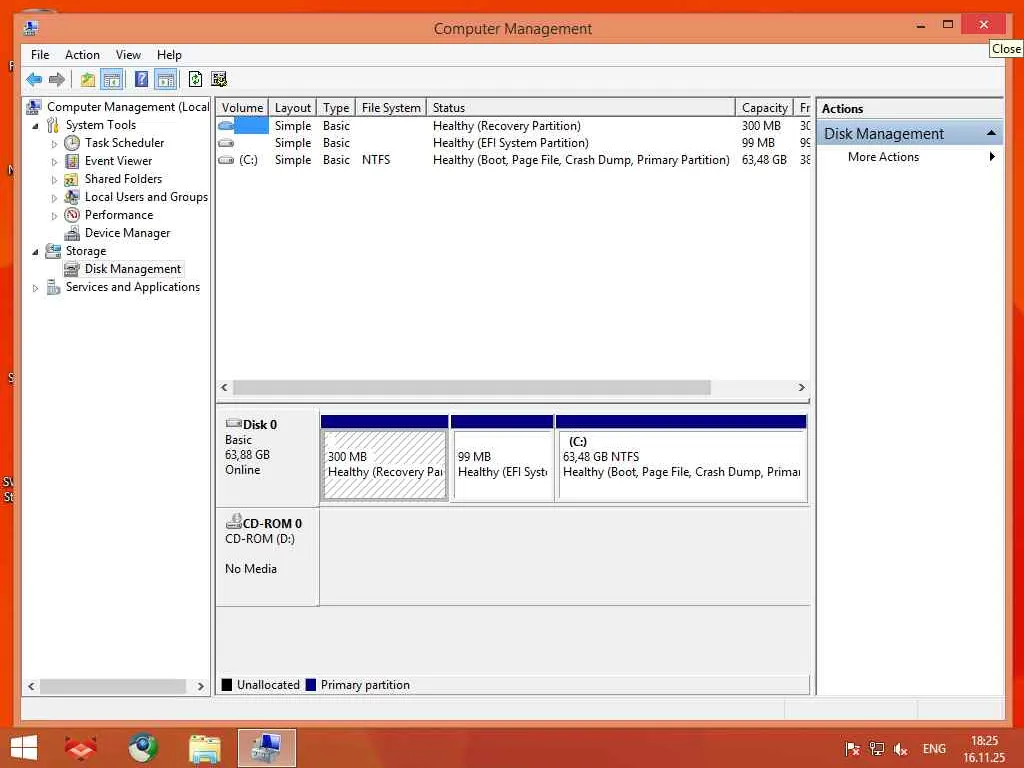Viewport: 1024px width, 768px height.
Task: Open the Start button on taskbar
Action: 24,748
